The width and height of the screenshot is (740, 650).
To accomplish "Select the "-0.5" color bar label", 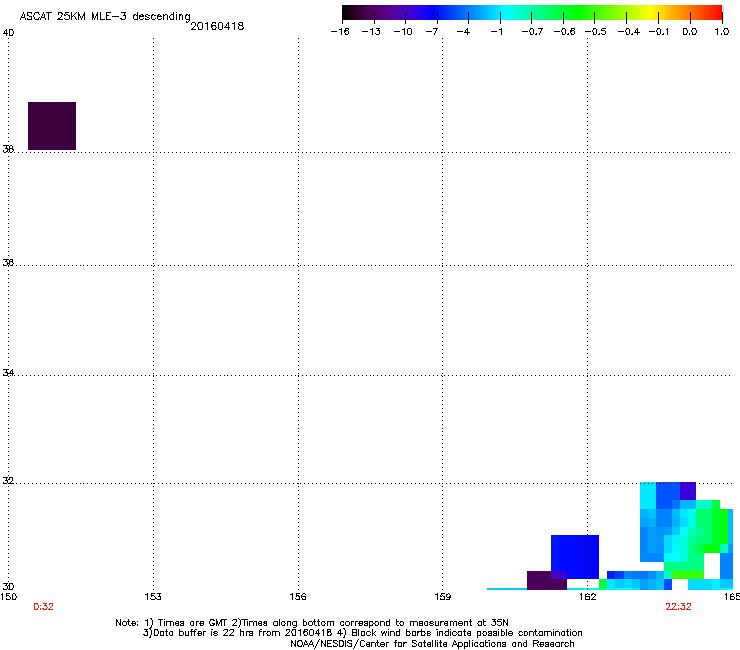I will [x=596, y=32].
